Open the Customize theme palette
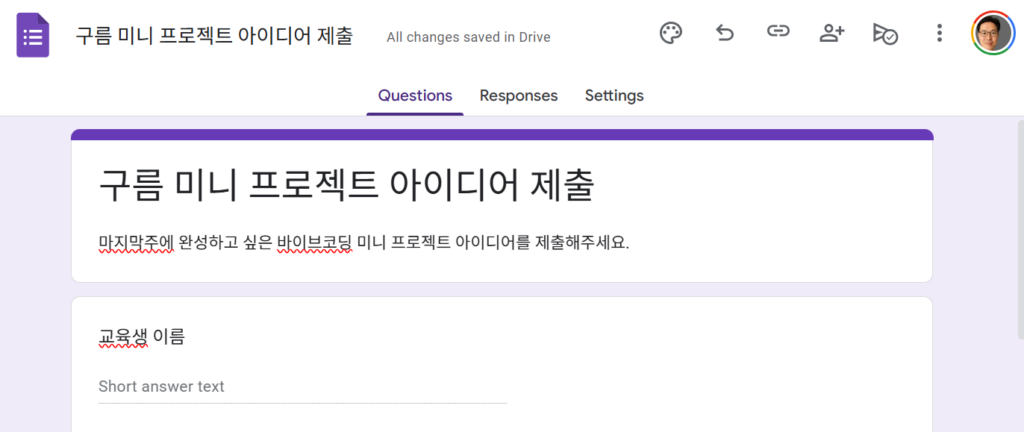The height and width of the screenshot is (432, 1024). (x=670, y=33)
